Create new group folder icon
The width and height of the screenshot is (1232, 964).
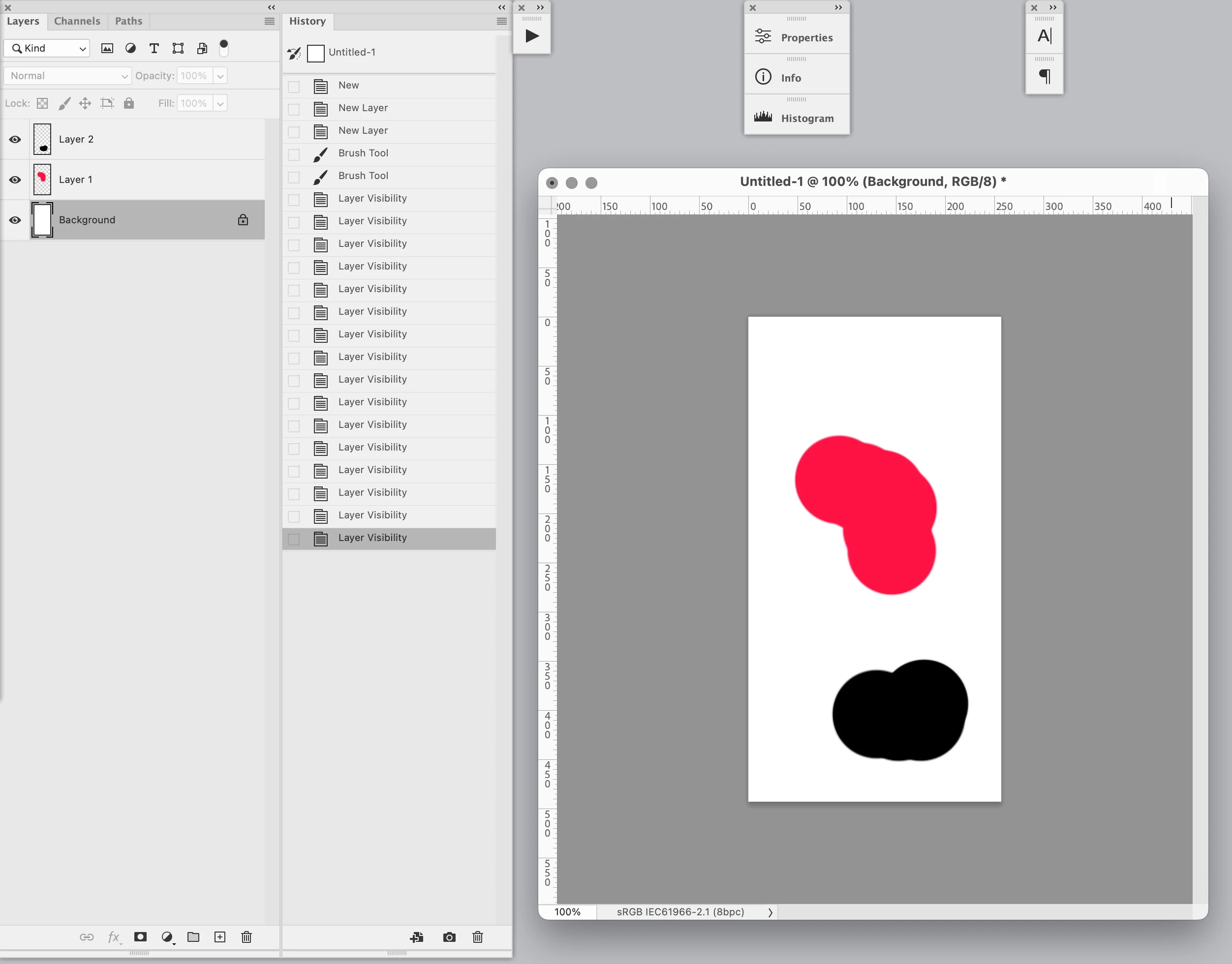(193, 937)
